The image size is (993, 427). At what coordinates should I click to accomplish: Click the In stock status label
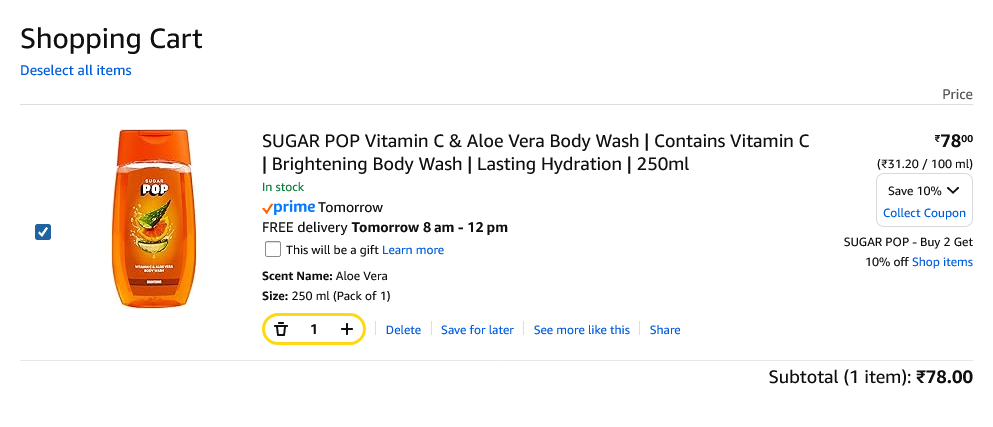(283, 187)
